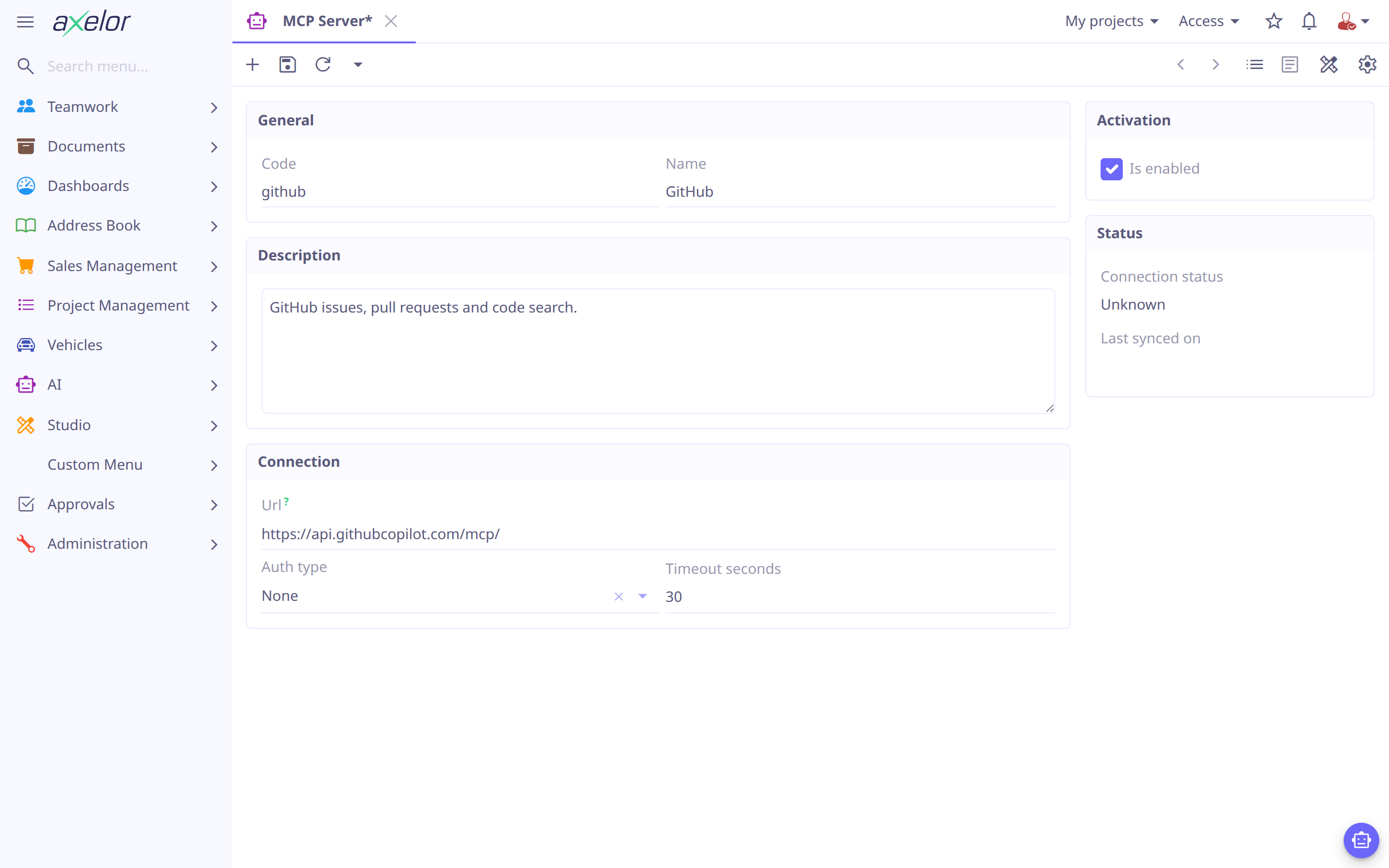This screenshot has width=1389, height=868.
Task: Open the form view icon
Action: click(x=1290, y=64)
